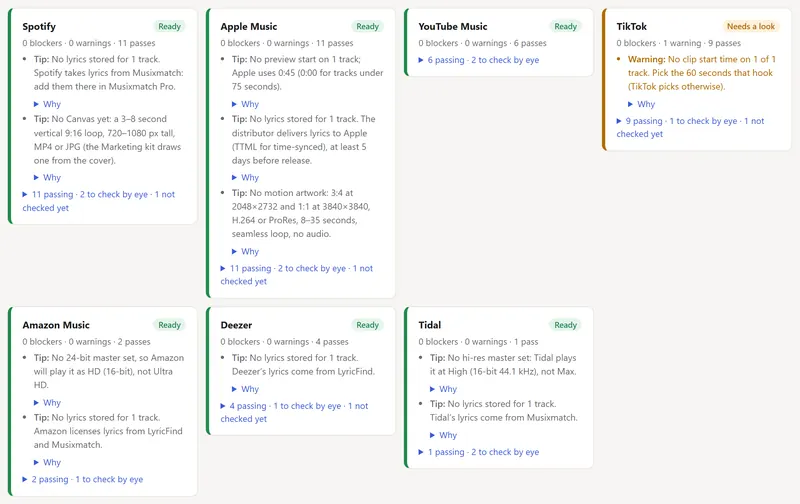Click the Tidal Ready status badge
800x504 pixels.
pyautogui.click(x=565, y=325)
